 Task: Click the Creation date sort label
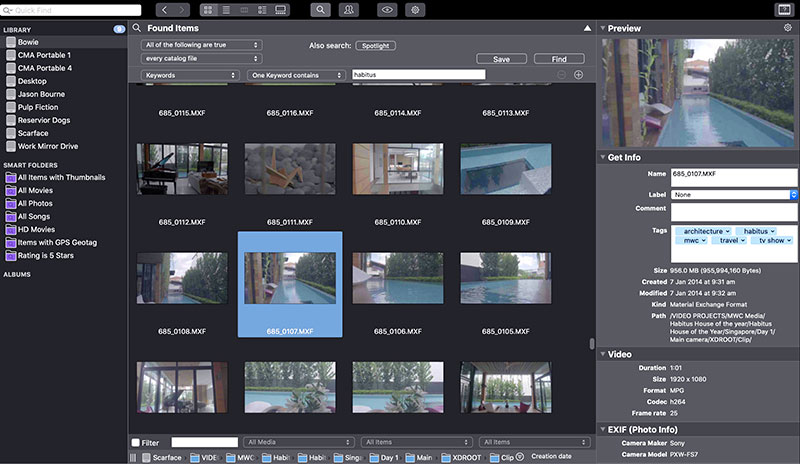pos(551,456)
